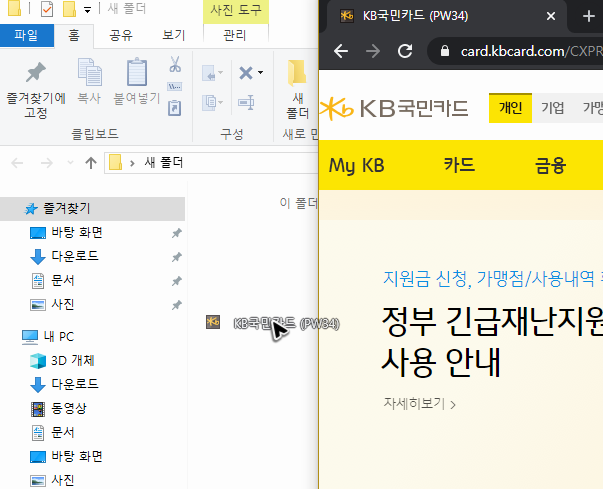The width and height of the screenshot is (603, 489).
Task: Open the 파일 menu
Action: [x=27, y=35]
